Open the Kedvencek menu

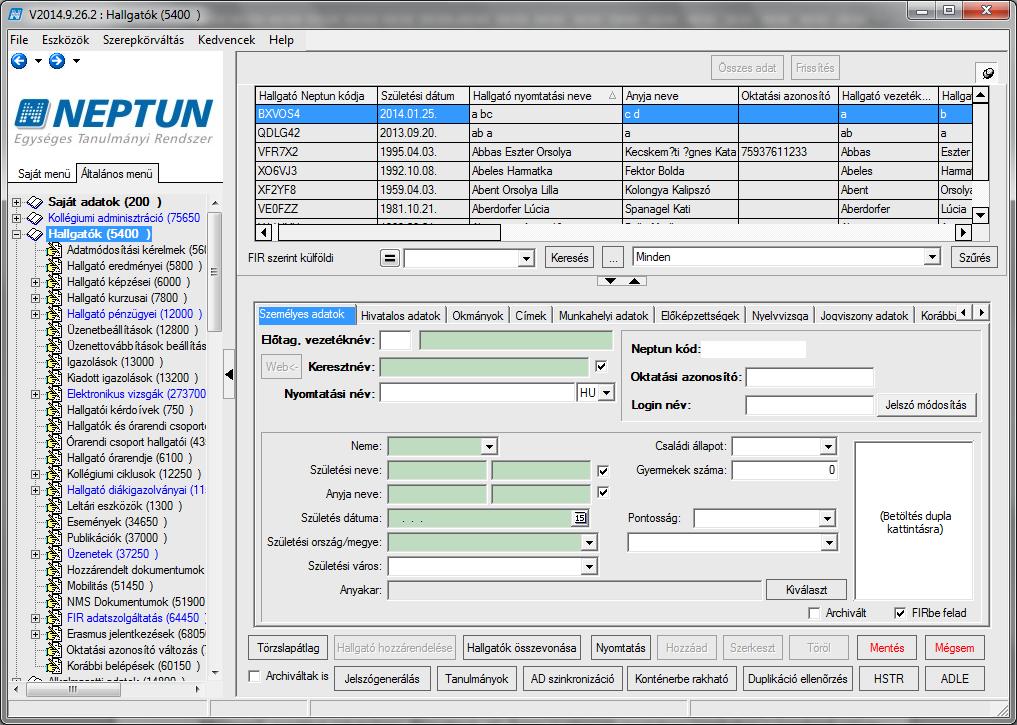tap(226, 40)
